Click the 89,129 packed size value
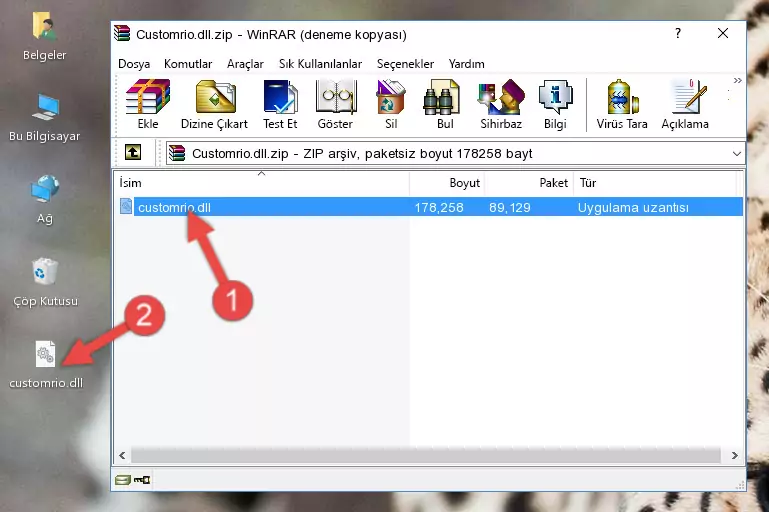This screenshot has width=769, height=512. [x=510, y=207]
